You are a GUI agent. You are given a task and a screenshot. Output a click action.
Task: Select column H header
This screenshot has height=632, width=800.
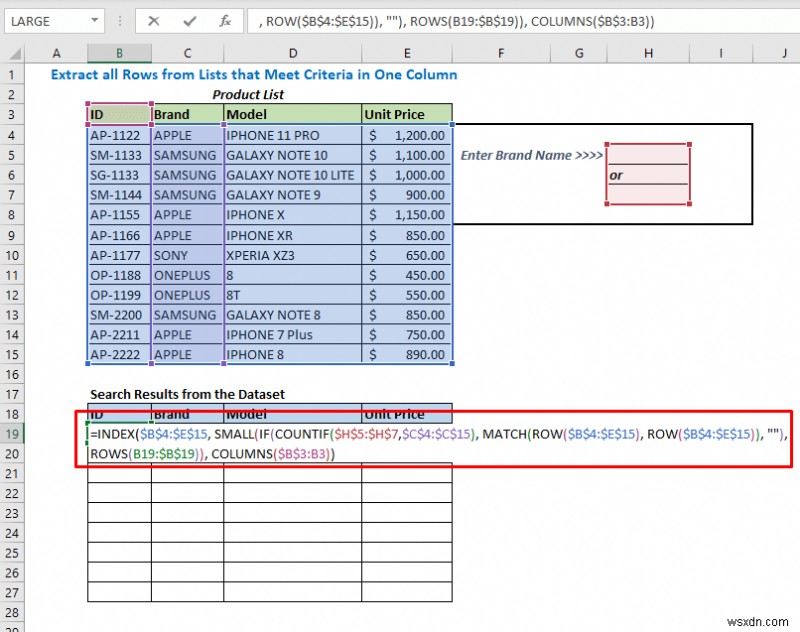[x=648, y=53]
